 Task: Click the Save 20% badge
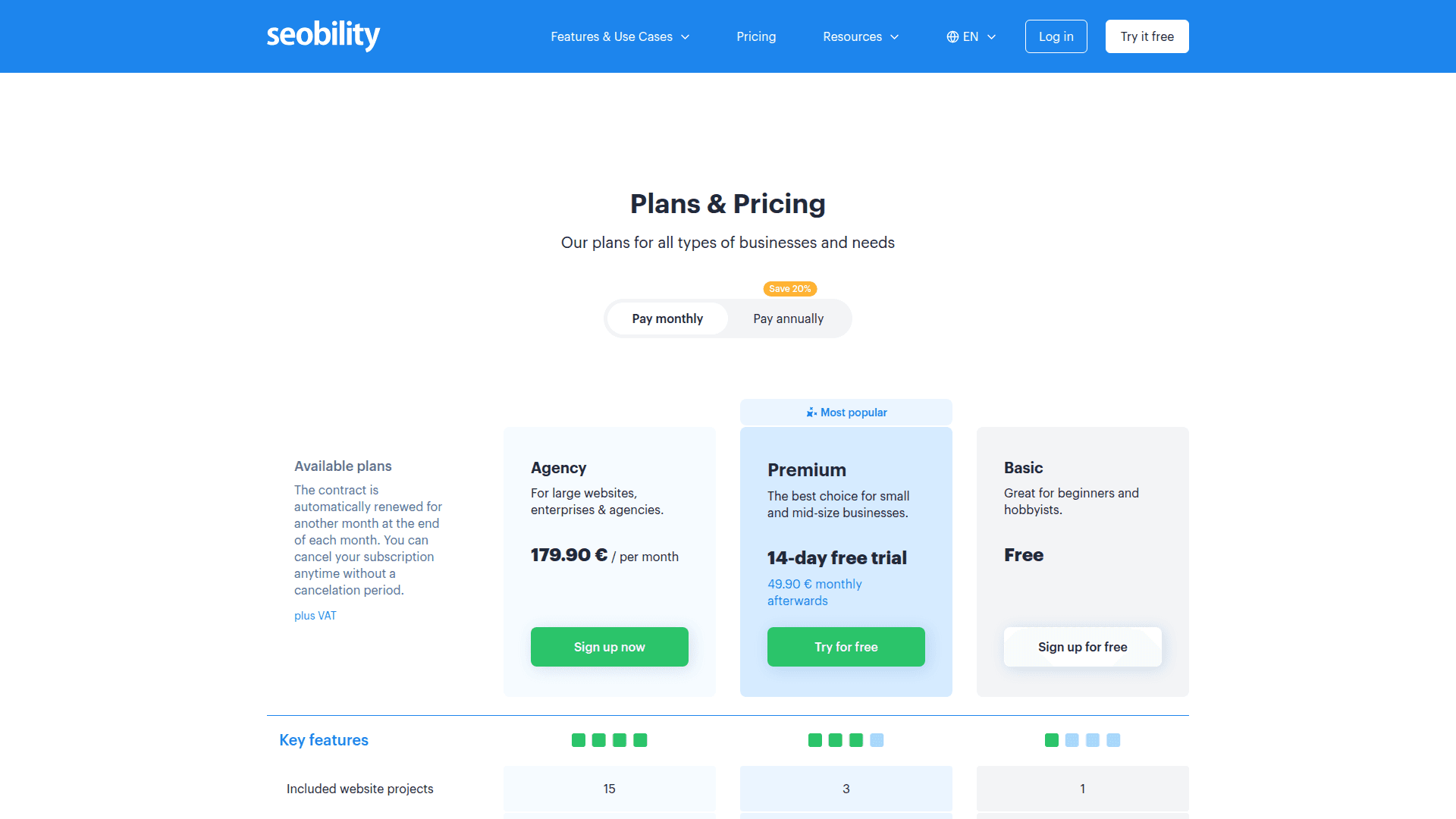coord(789,289)
